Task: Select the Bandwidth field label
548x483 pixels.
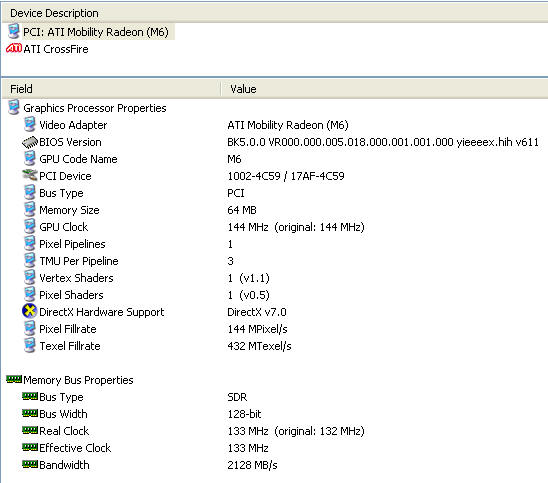Action: coord(64,465)
